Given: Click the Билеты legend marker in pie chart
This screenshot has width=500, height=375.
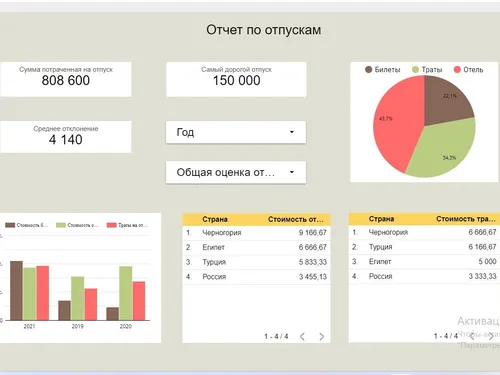Looking at the screenshot, I should pyautogui.click(x=368, y=70).
